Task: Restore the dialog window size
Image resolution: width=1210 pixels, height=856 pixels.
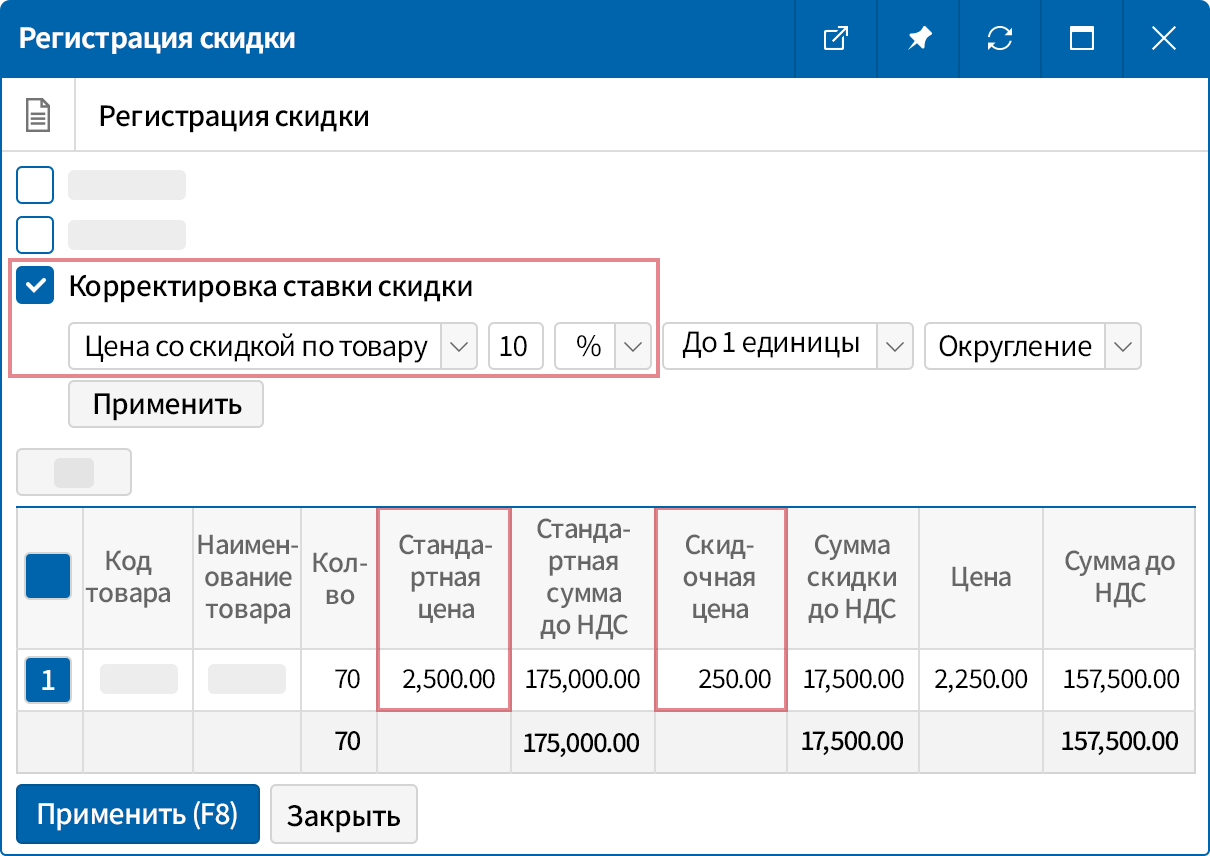Action: [x=1082, y=39]
